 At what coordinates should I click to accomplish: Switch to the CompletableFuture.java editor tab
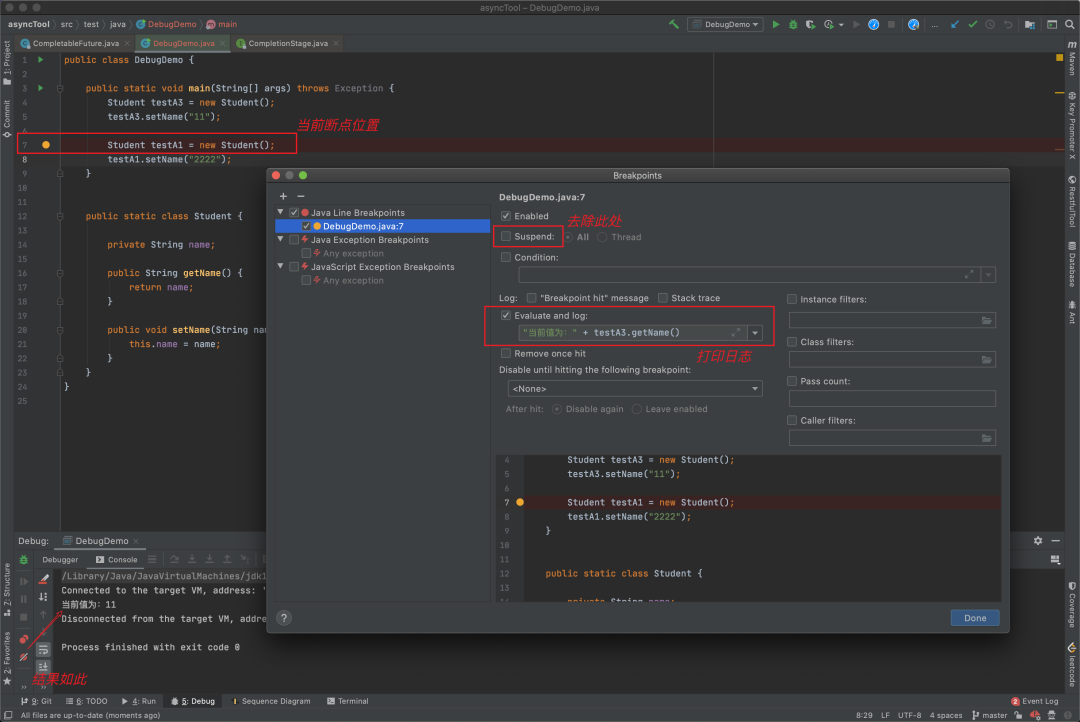tap(75, 43)
